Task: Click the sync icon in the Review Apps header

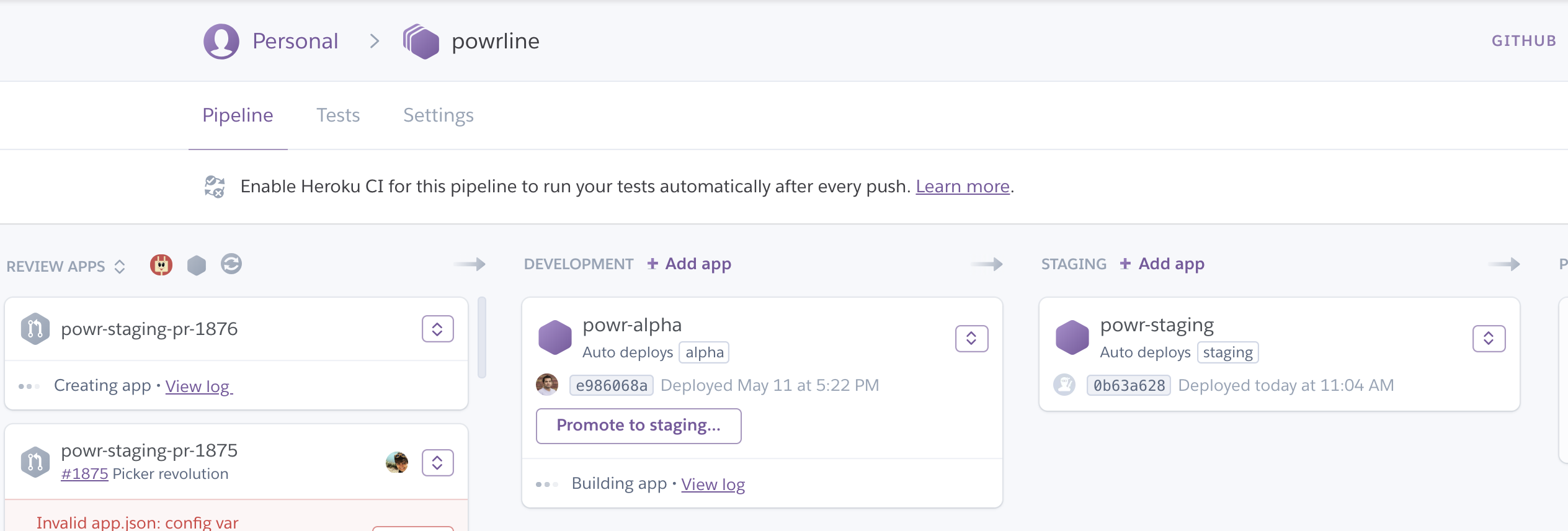Action: [231, 264]
